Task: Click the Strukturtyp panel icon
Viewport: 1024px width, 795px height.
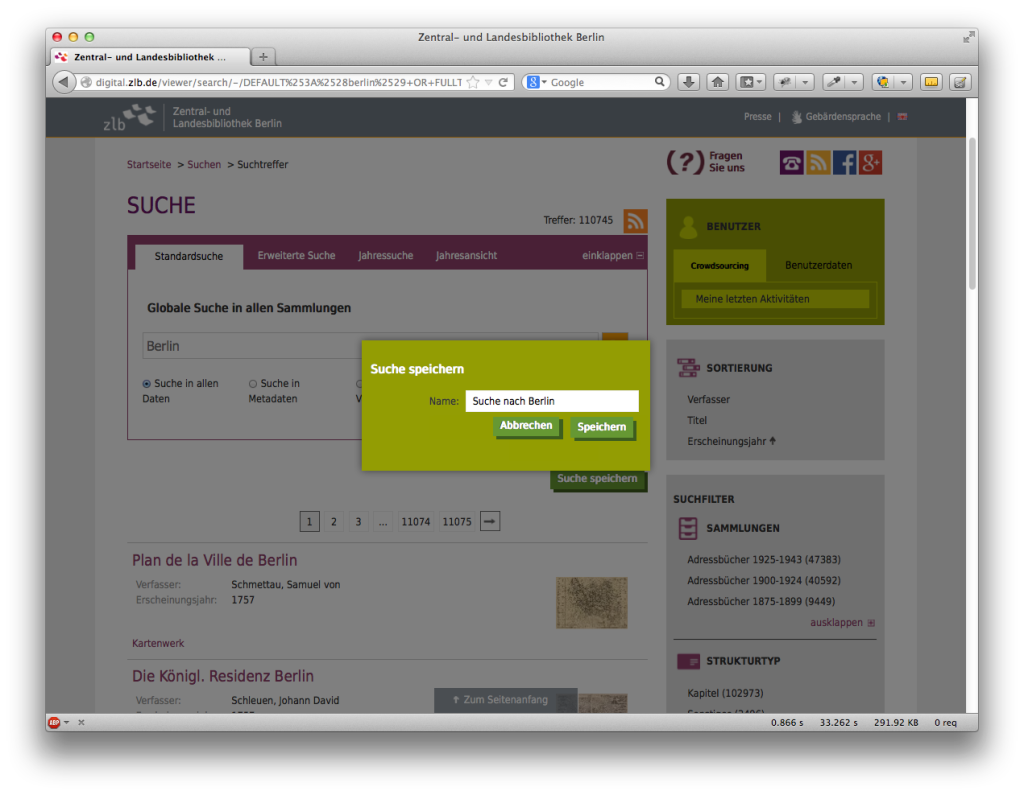Action: [x=688, y=661]
